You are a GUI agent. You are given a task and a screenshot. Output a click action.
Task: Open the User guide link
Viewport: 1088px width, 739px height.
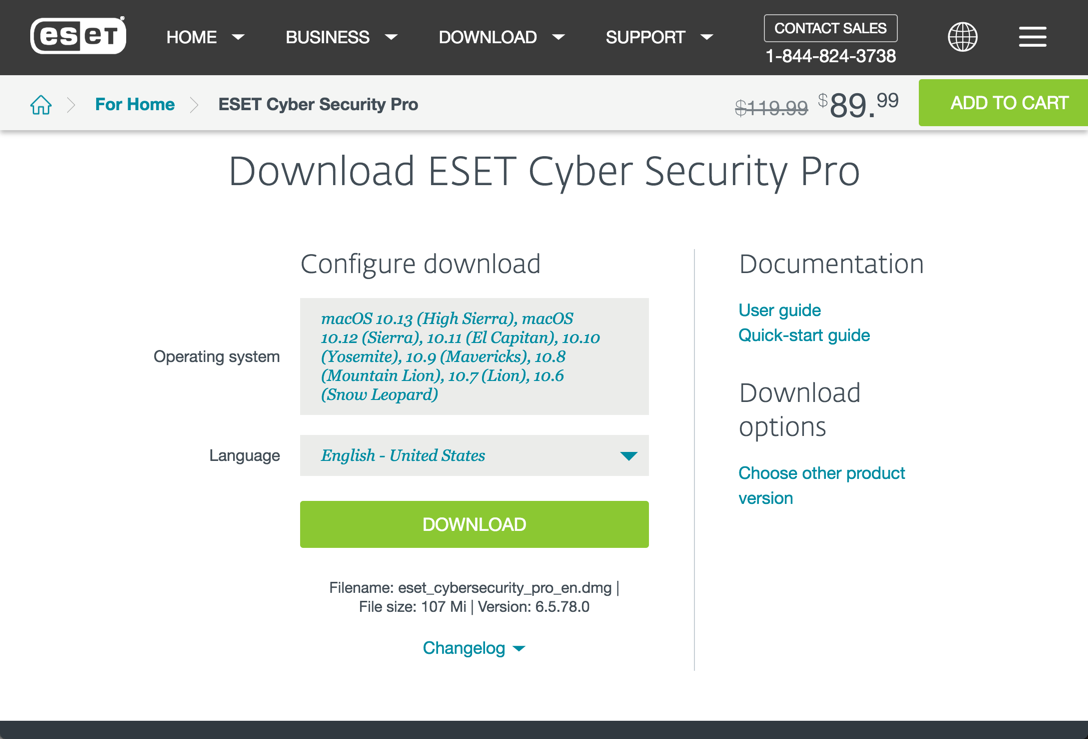(x=779, y=310)
